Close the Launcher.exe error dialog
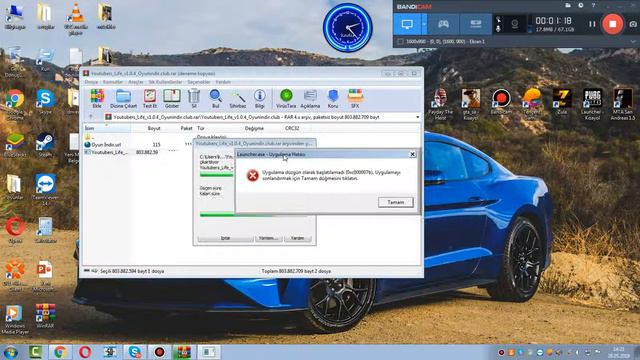The image size is (640, 360). point(413,154)
